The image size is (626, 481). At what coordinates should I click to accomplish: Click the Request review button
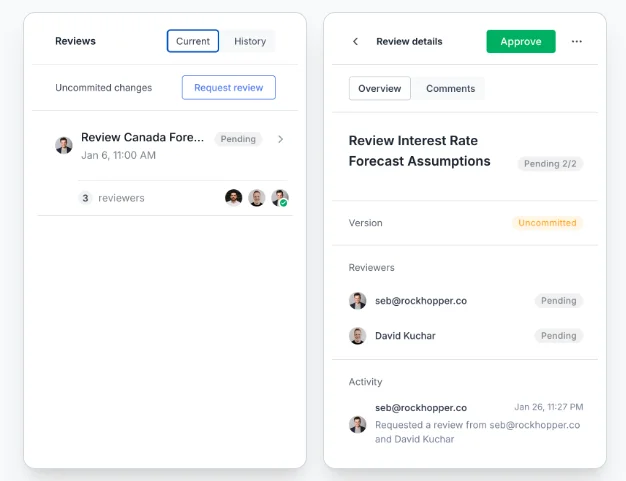click(228, 87)
